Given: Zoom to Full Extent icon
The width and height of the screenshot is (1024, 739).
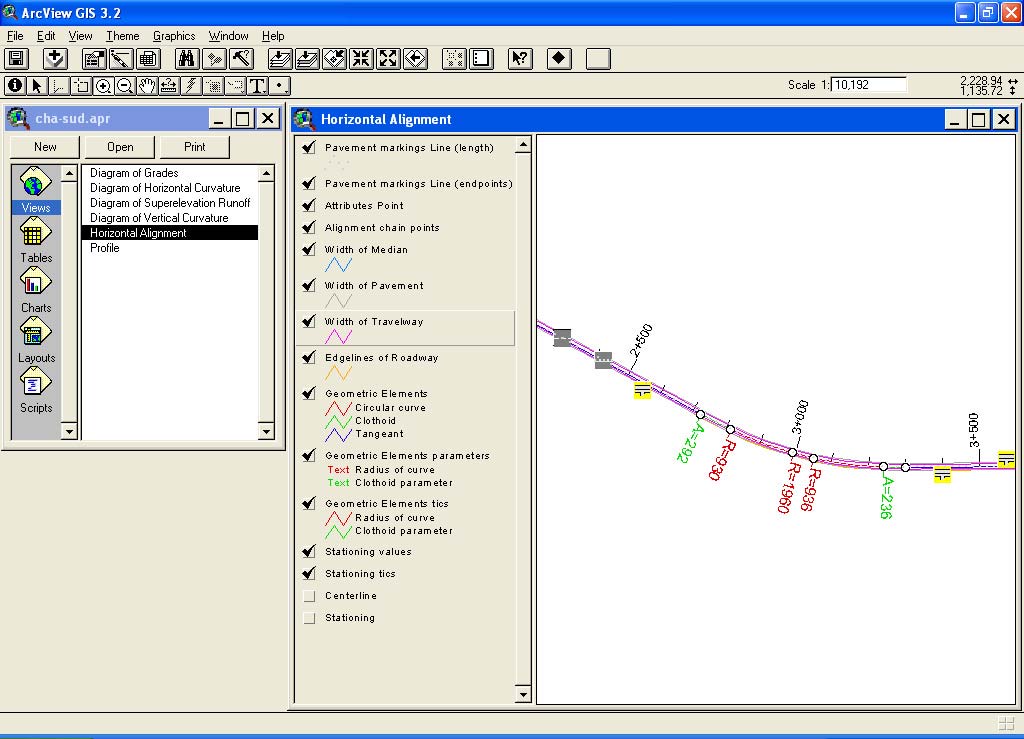Looking at the screenshot, I should tap(280, 59).
